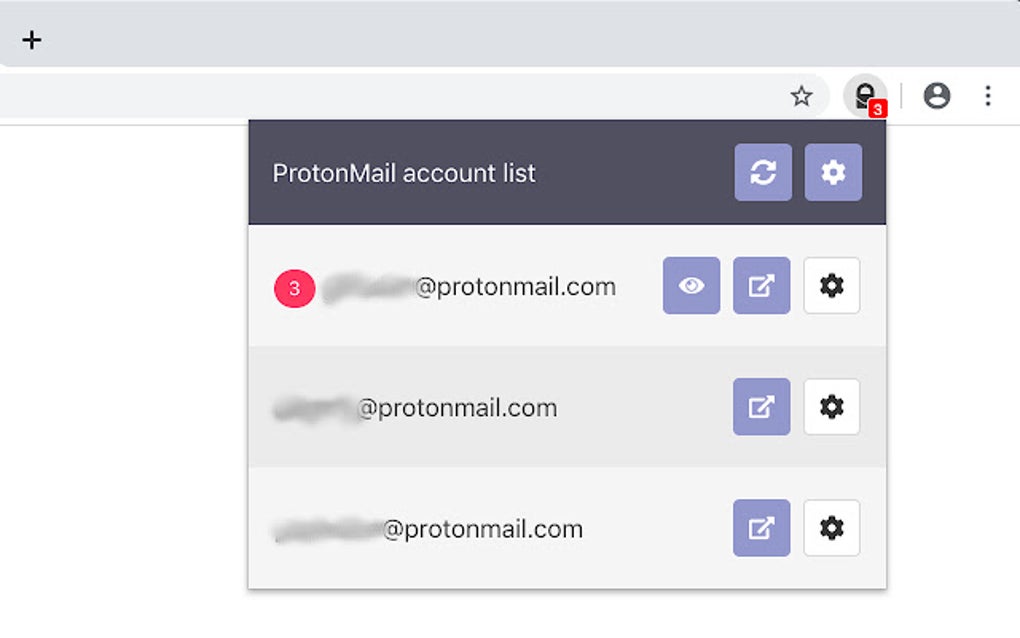Click the ProtonMail account list header
Image resolution: width=1020 pixels, height=638 pixels.
[403, 172]
